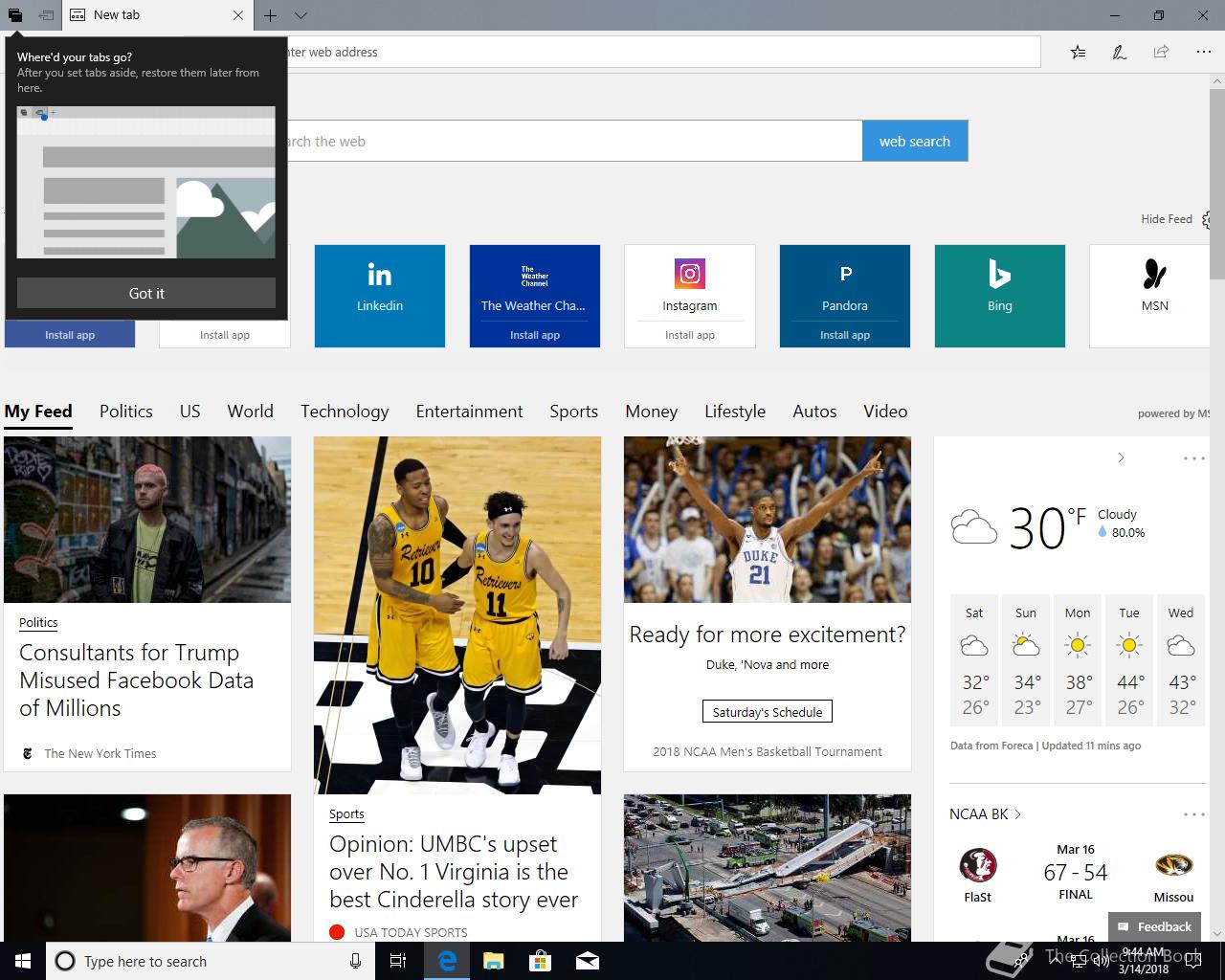Viewport: 1225px width, 980px height.
Task: Switch to the Lifestyle feed tab
Action: (735, 412)
